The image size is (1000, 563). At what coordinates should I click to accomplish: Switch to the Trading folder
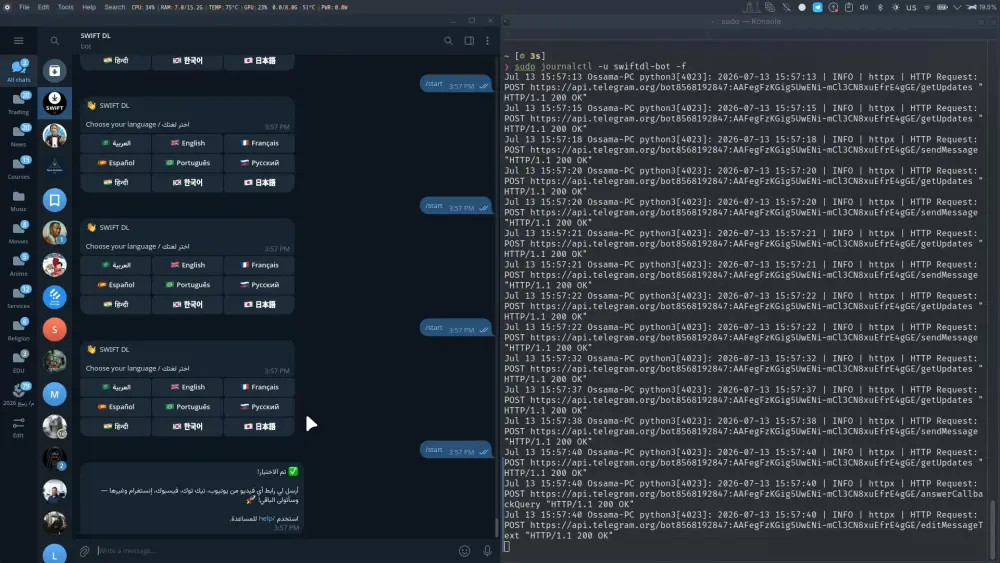coord(18,103)
